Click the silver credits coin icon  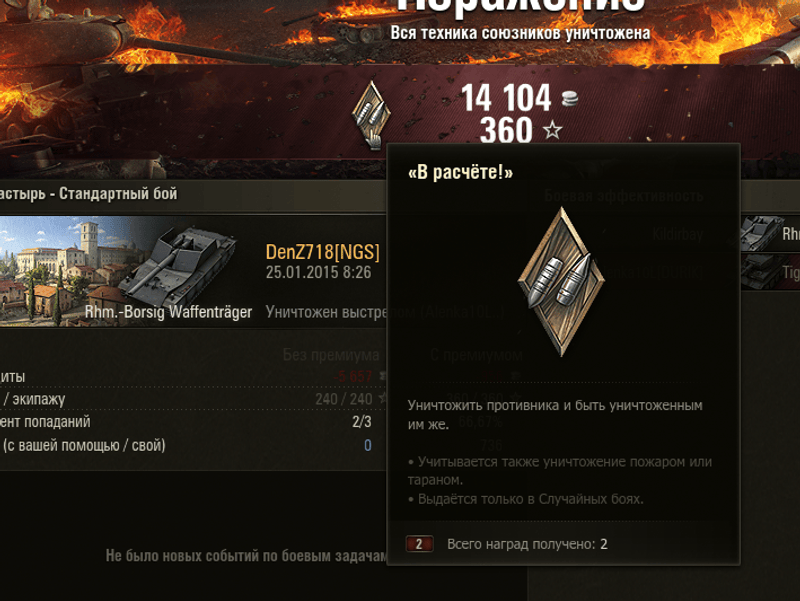point(570,97)
